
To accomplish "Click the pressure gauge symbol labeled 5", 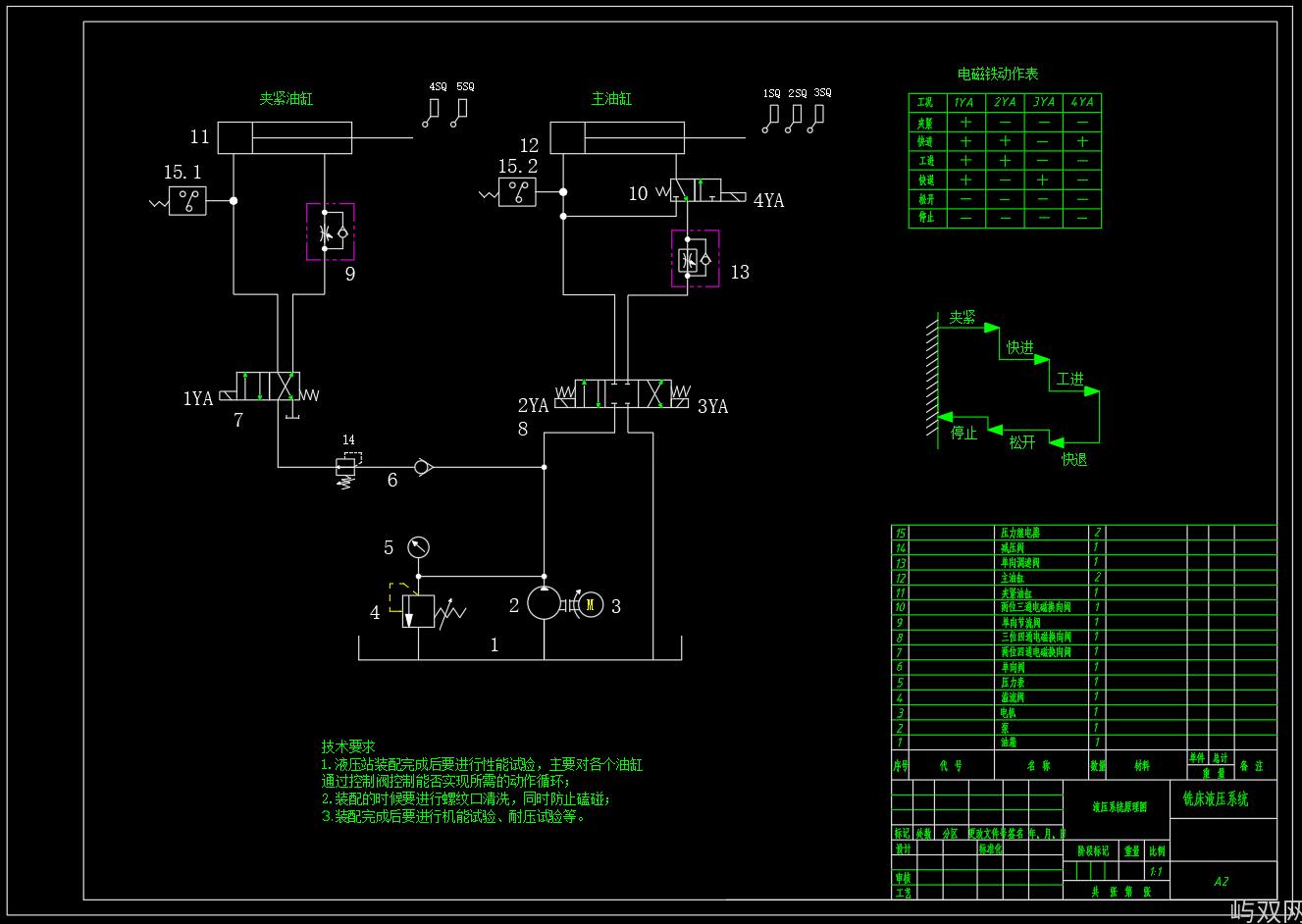I will point(419,547).
